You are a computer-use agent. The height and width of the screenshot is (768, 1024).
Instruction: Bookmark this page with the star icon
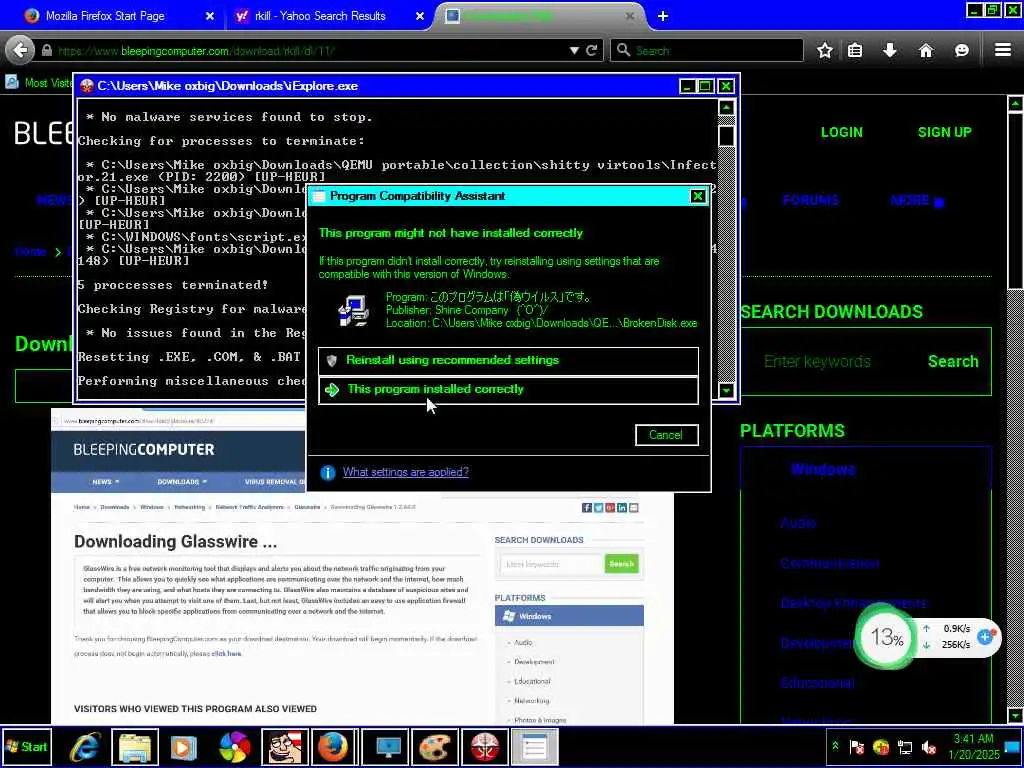825,50
